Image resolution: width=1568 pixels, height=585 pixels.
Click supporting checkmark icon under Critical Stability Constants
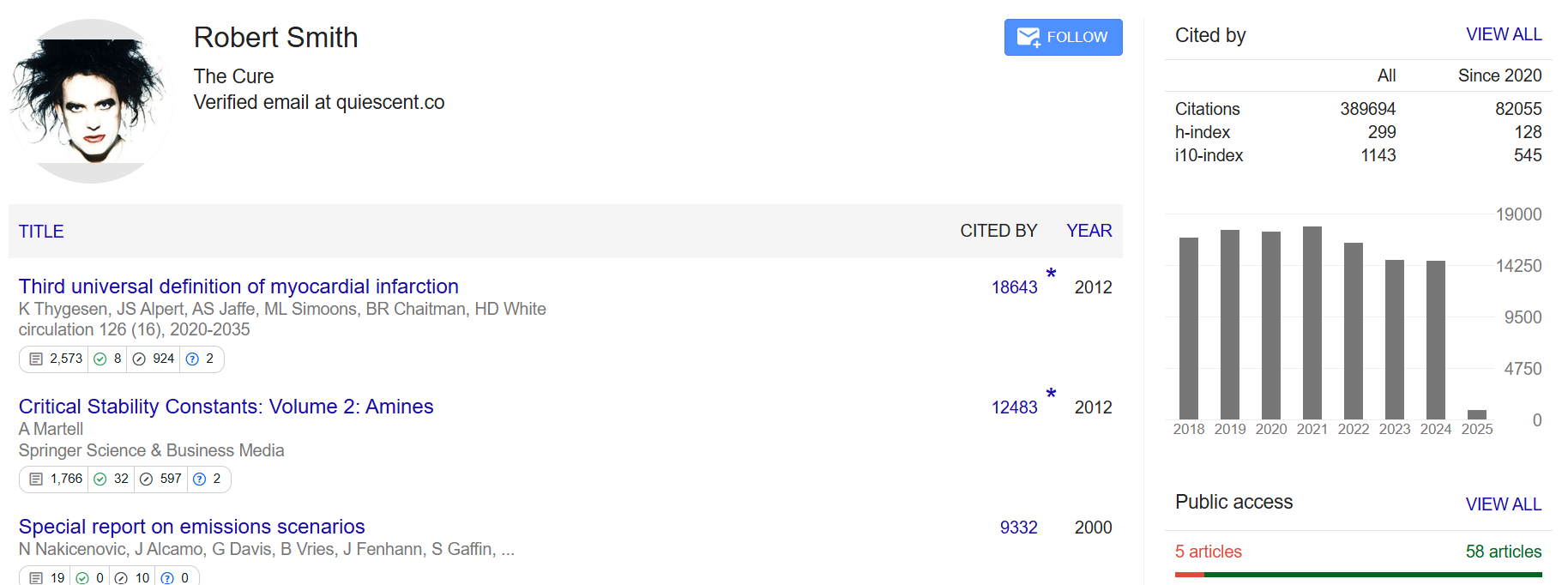pos(100,479)
